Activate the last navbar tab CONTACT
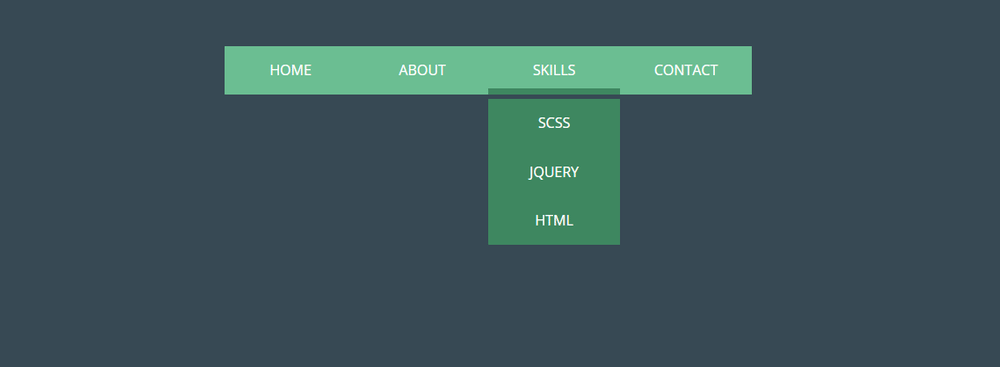Image resolution: width=1000 pixels, height=367 pixels. [x=686, y=70]
